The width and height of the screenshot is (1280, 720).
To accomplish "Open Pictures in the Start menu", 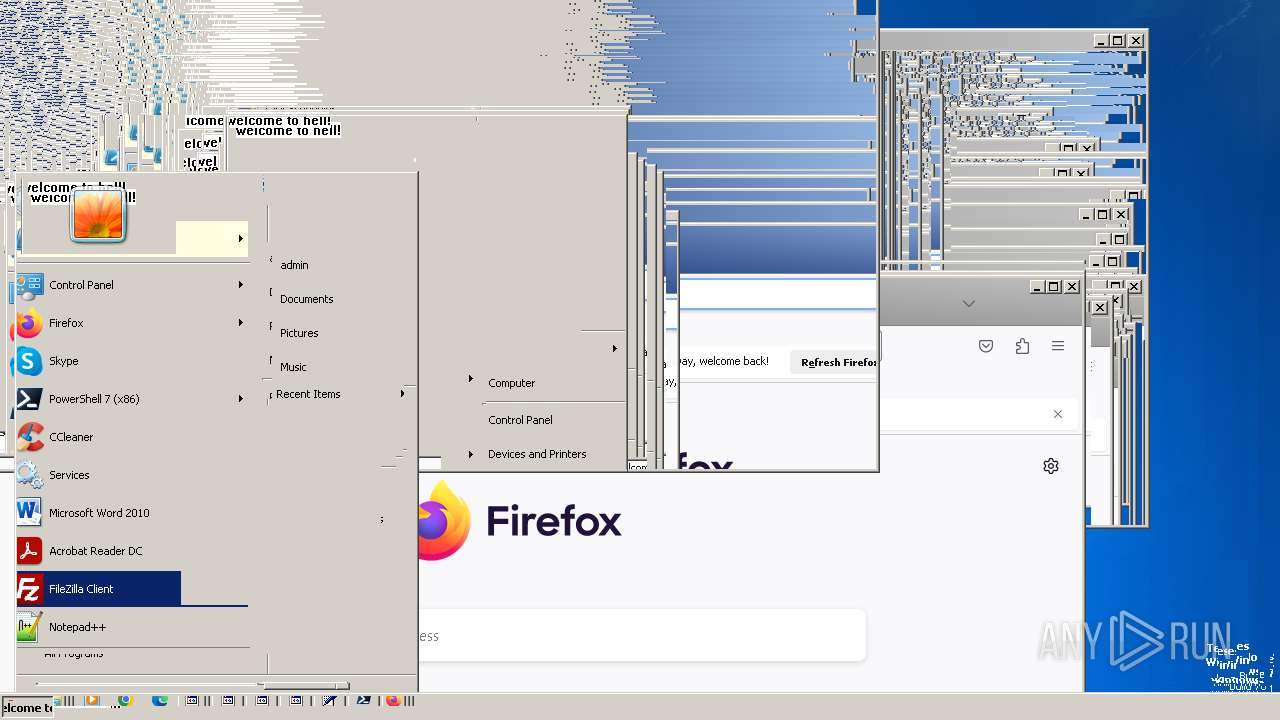I will [x=299, y=333].
